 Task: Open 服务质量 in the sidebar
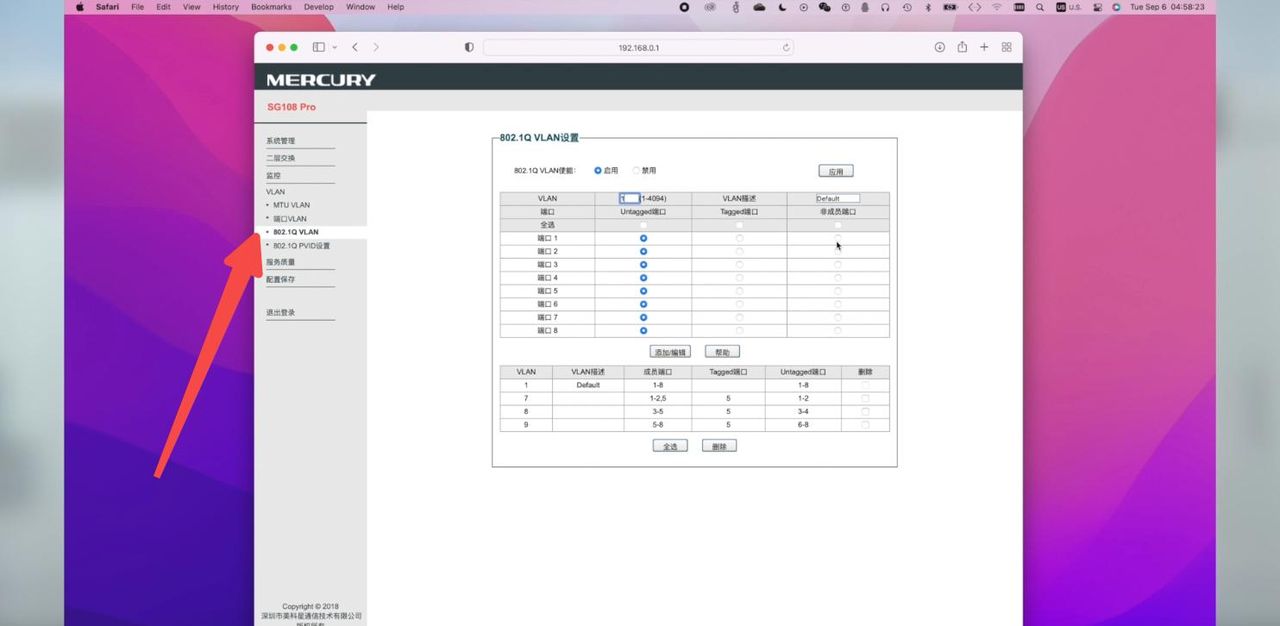pyautogui.click(x=281, y=262)
